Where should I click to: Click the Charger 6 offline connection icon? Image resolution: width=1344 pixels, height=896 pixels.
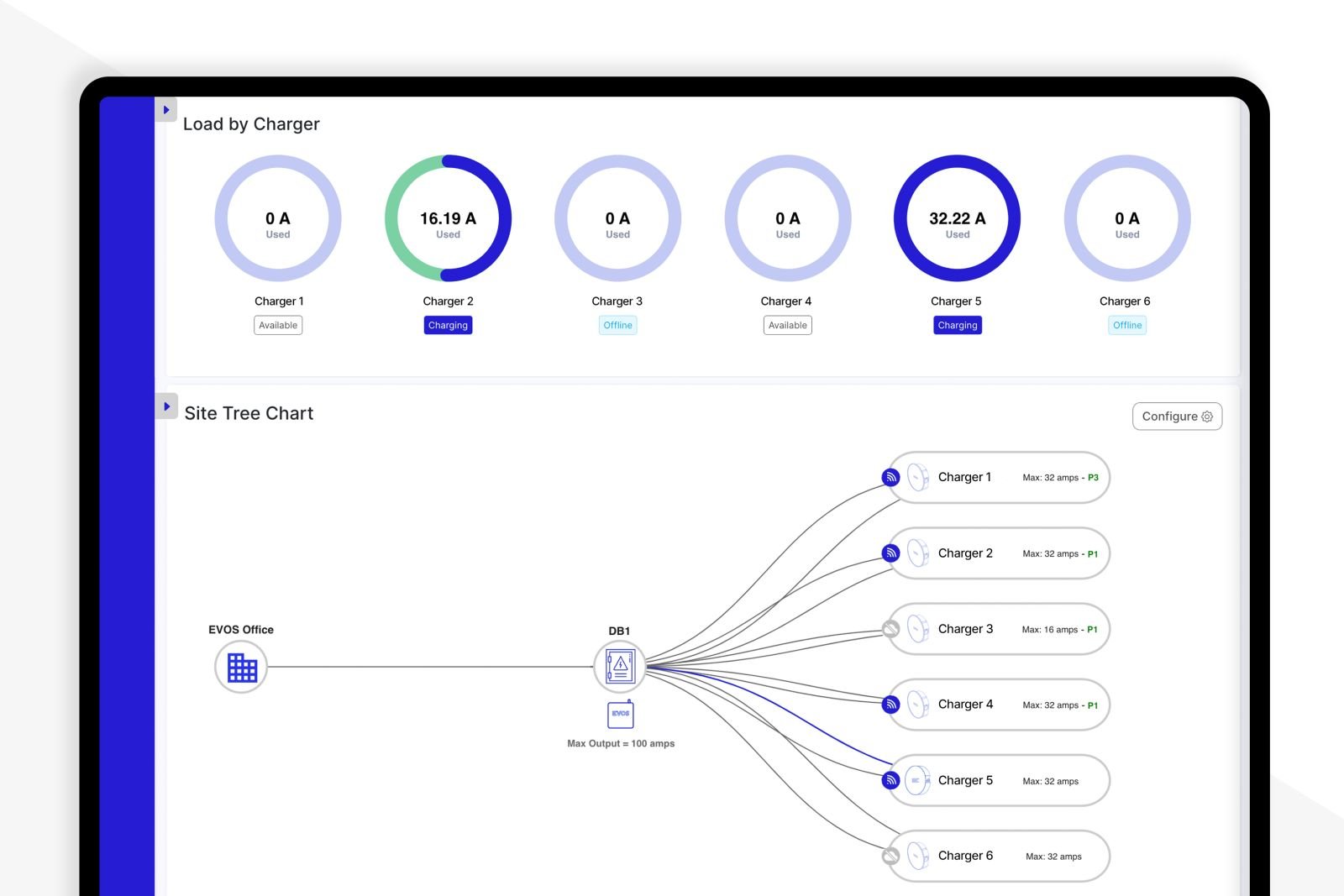tap(891, 856)
